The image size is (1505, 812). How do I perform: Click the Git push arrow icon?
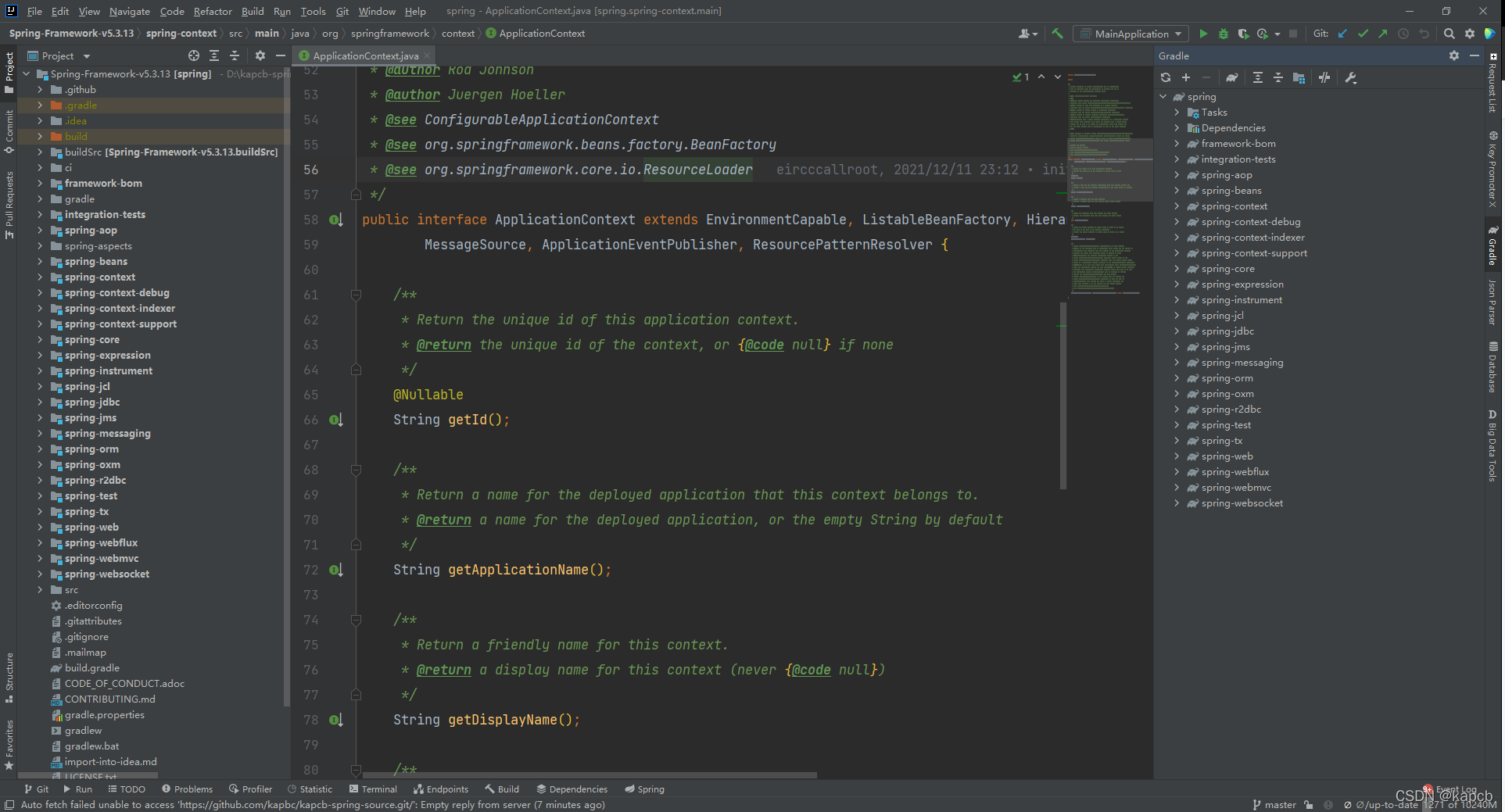pos(1383,34)
